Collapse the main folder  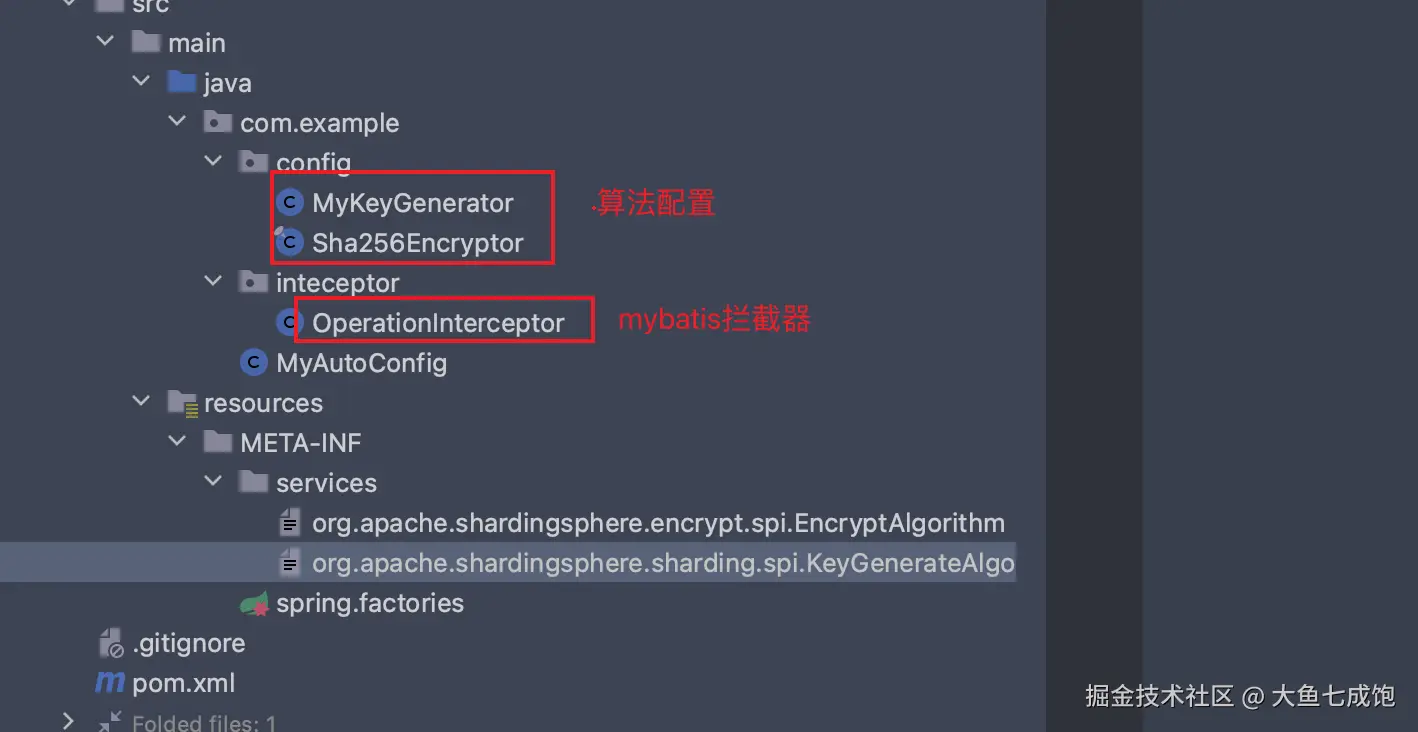pyautogui.click(x=105, y=43)
